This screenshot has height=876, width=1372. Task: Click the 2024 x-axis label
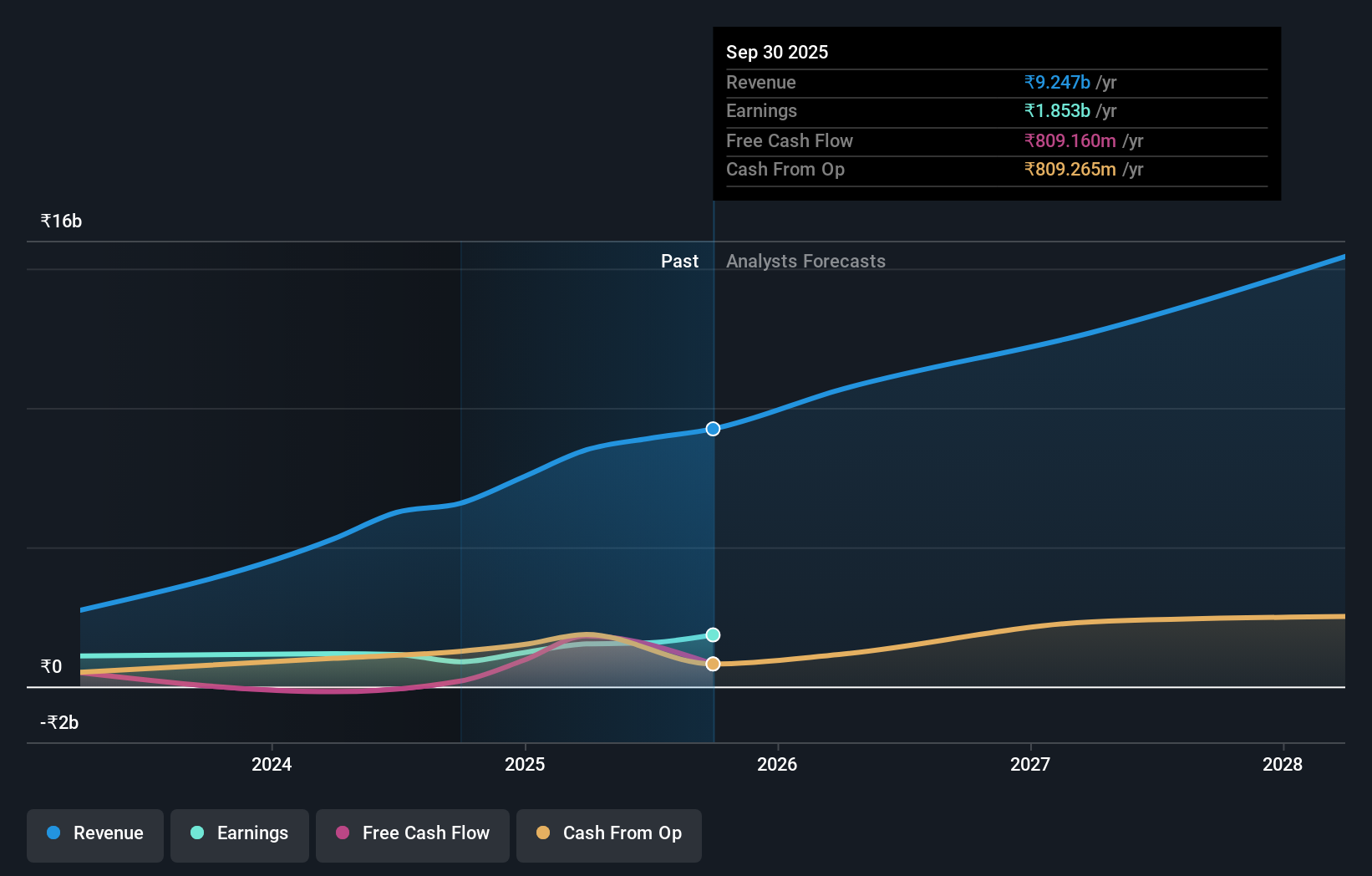point(272,764)
